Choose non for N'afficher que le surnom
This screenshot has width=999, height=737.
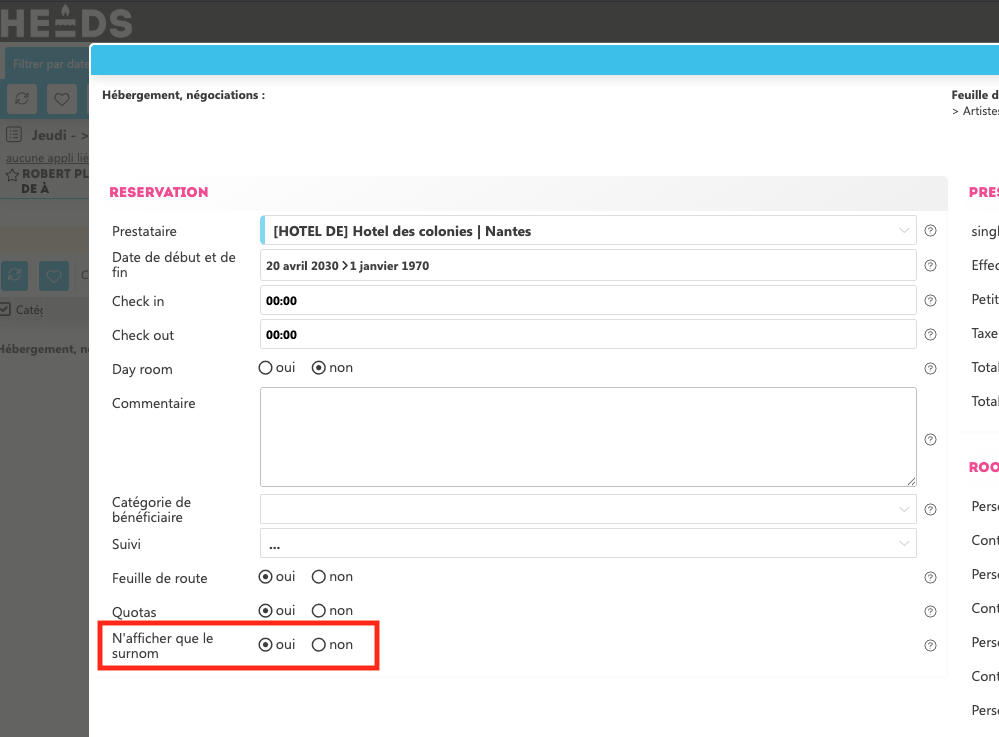click(x=319, y=645)
